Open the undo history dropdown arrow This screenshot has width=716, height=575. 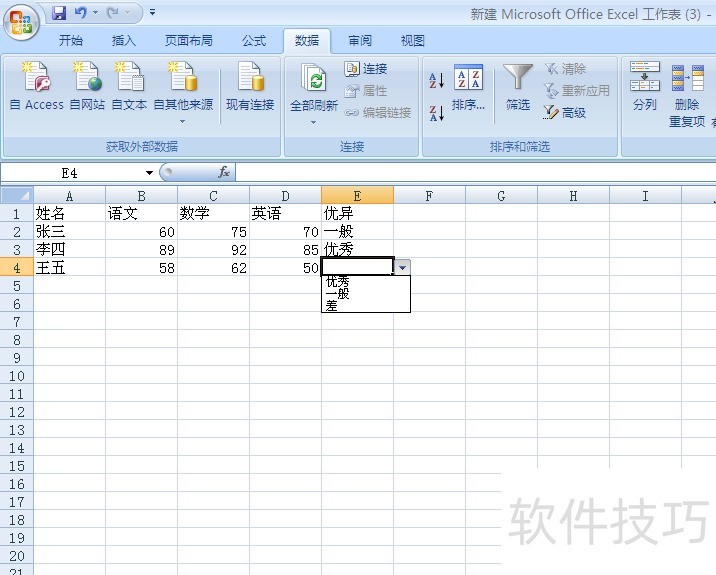click(95, 13)
